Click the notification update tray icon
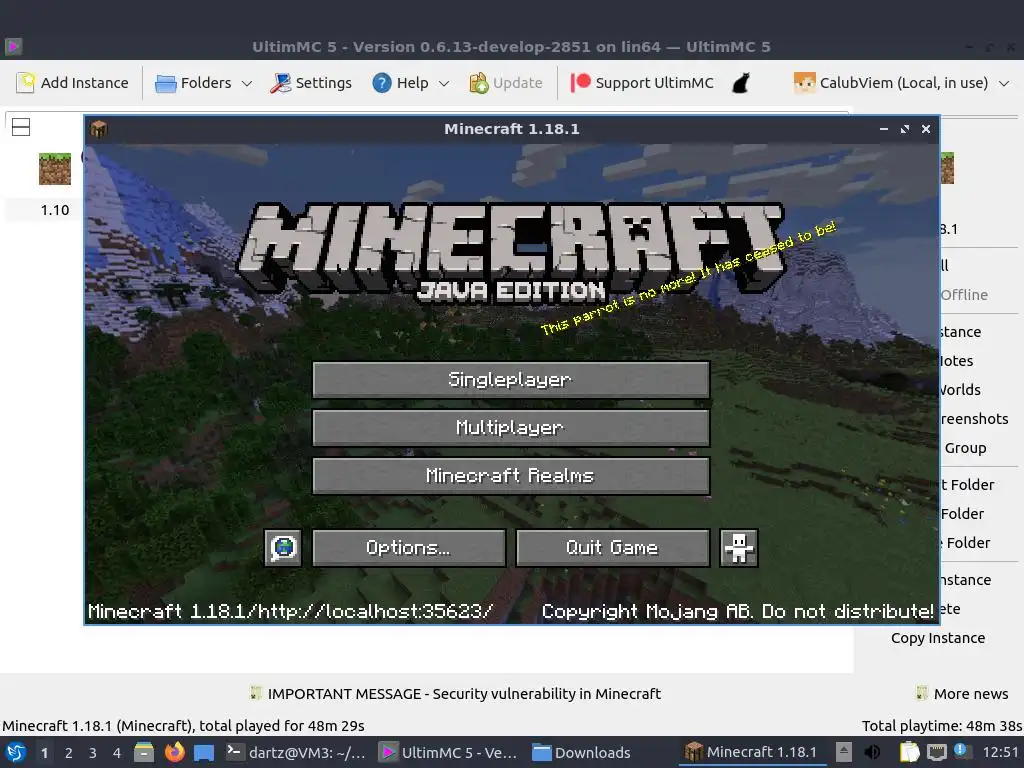The height and width of the screenshot is (768, 1024). coord(962,751)
